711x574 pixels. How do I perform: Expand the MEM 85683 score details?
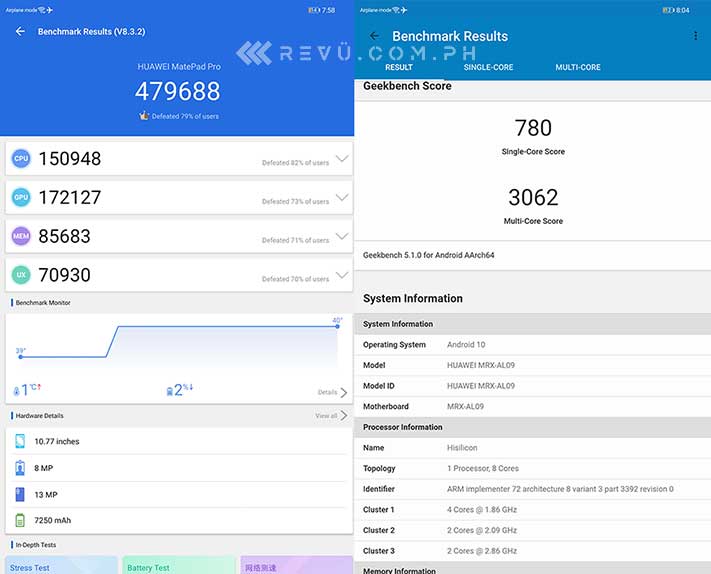342,236
